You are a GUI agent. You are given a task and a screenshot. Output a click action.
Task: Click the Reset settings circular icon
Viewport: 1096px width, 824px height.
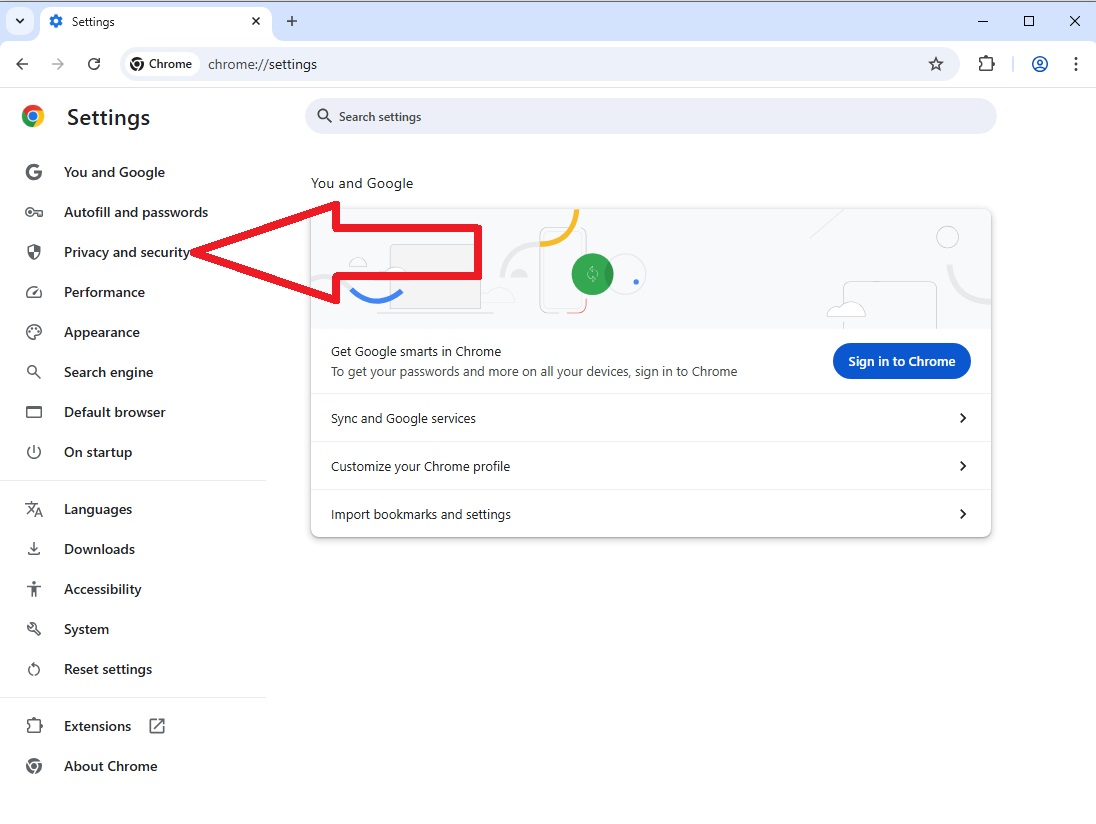[34, 670]
